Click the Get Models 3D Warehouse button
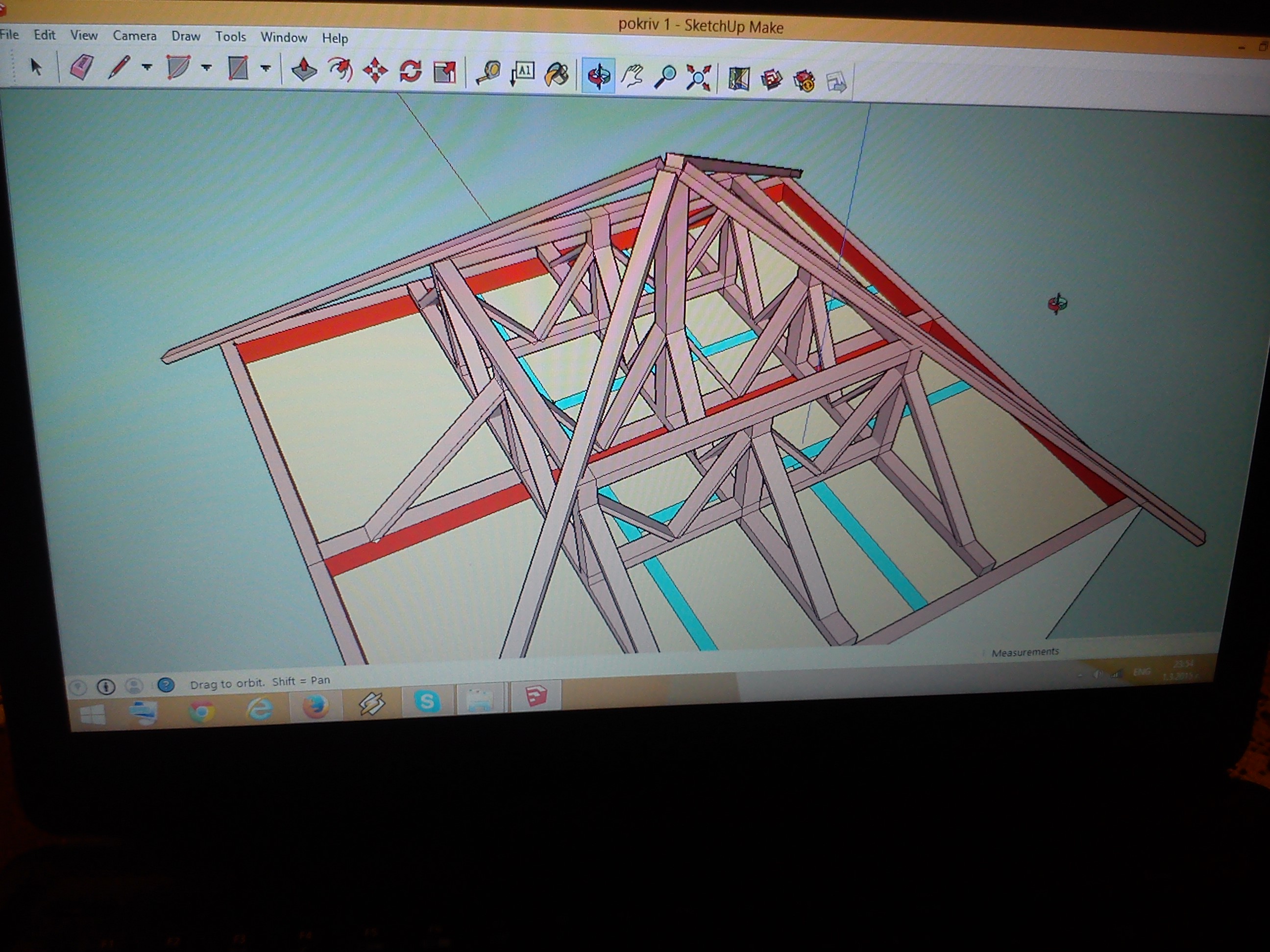Image resolution: width=1270 pixels, height=952 pixels. [771, 79]
